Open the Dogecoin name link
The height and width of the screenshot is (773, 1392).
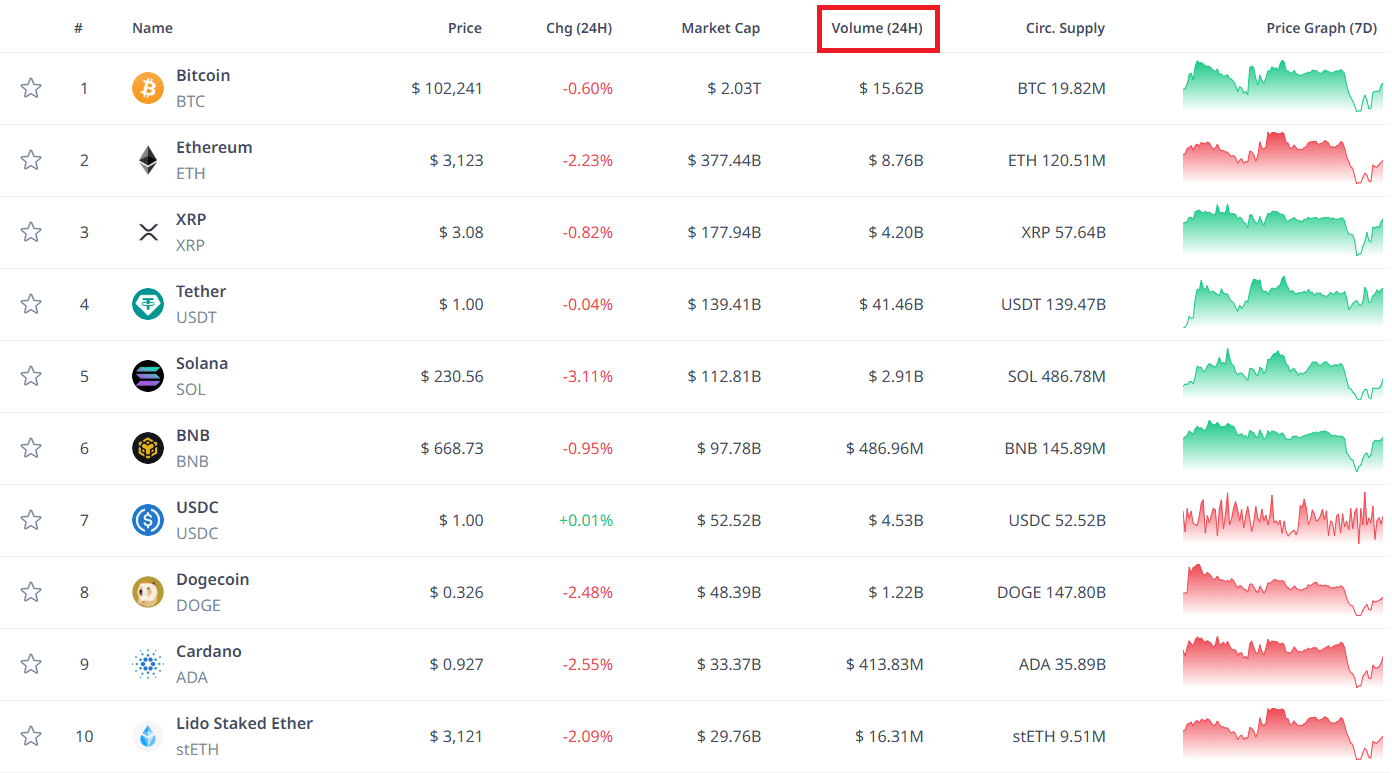pyautogui.click(x=213, y=579)
